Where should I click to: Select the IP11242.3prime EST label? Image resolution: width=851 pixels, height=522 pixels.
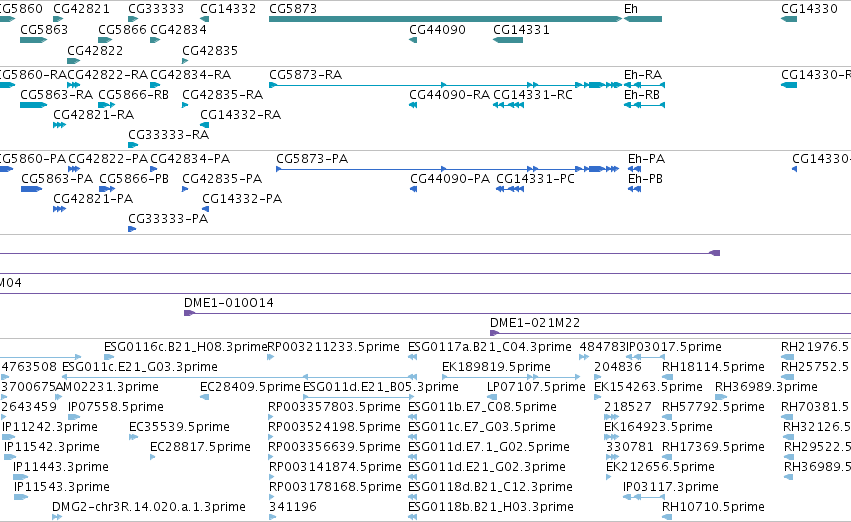(x=50, y=427)
